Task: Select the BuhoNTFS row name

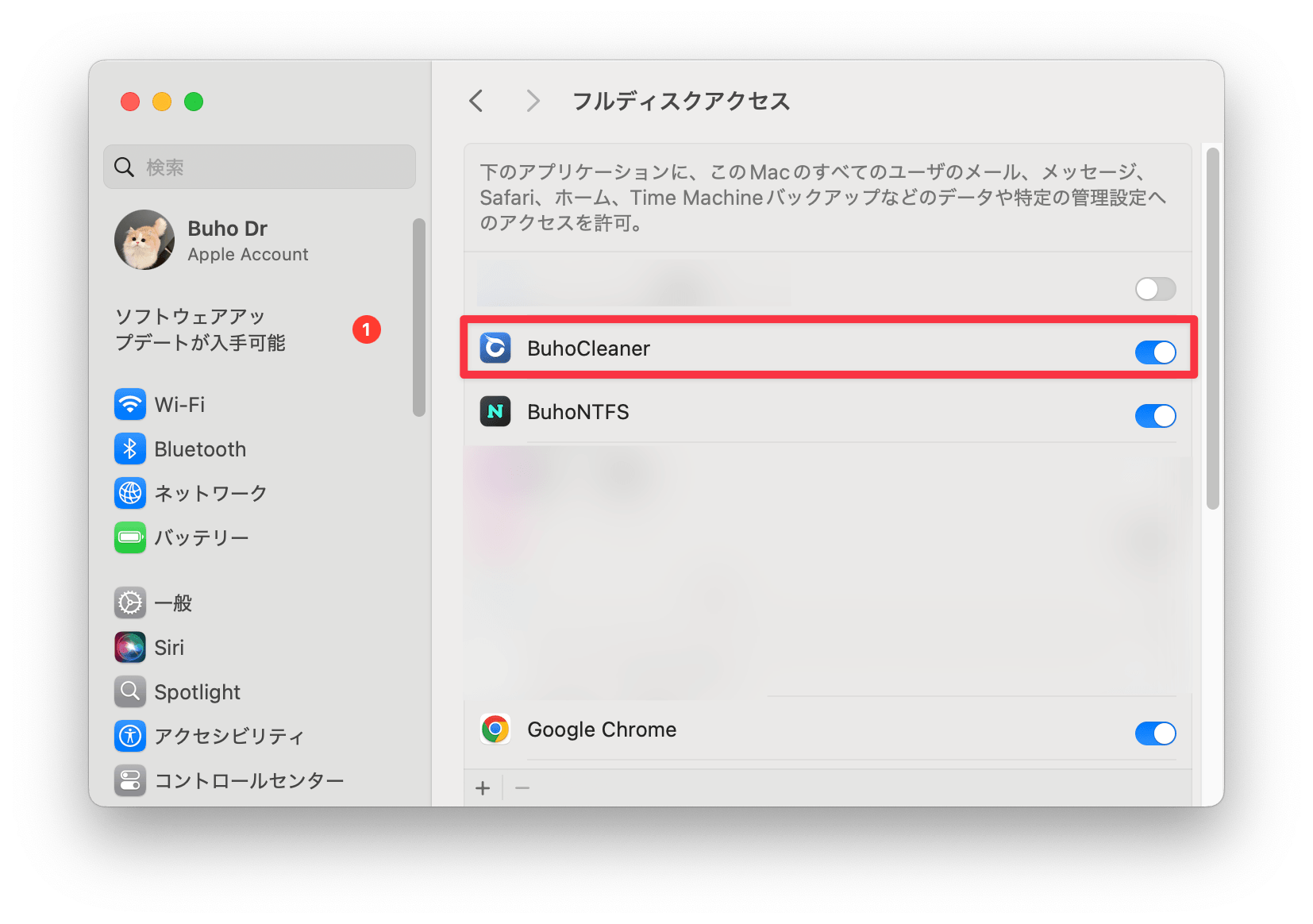Action: click(578, 412)
